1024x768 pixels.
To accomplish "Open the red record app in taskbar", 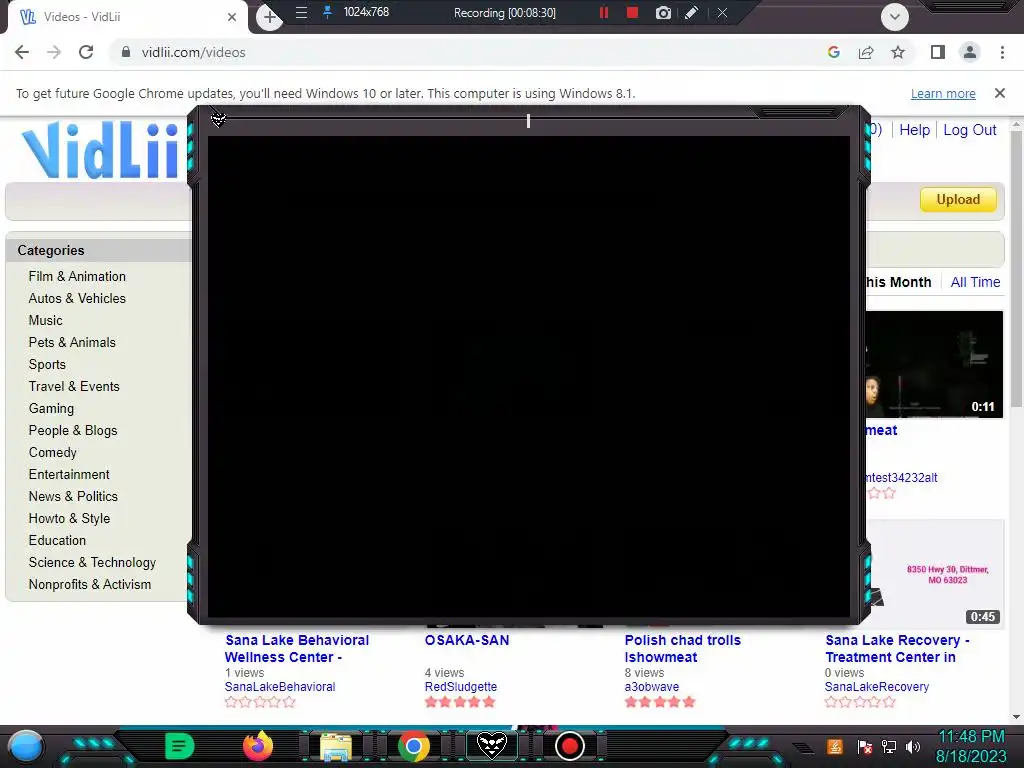I will (x=569, y=746).
